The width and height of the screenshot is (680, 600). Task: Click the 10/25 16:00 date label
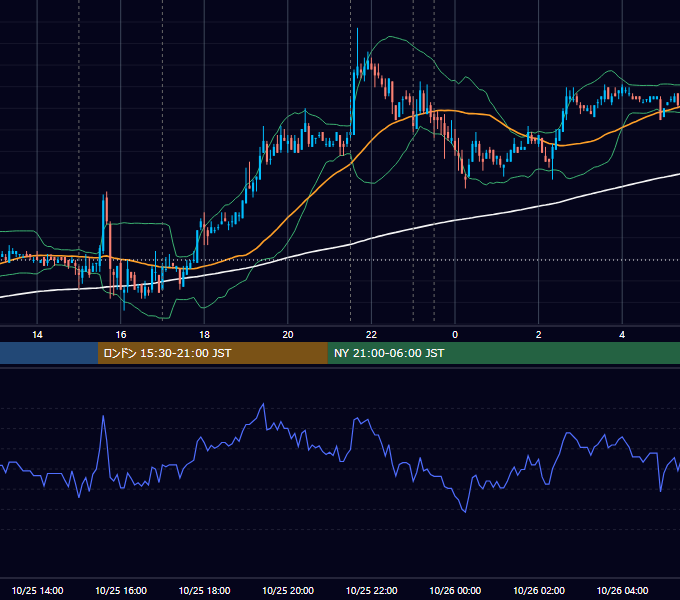pos(121,590)
